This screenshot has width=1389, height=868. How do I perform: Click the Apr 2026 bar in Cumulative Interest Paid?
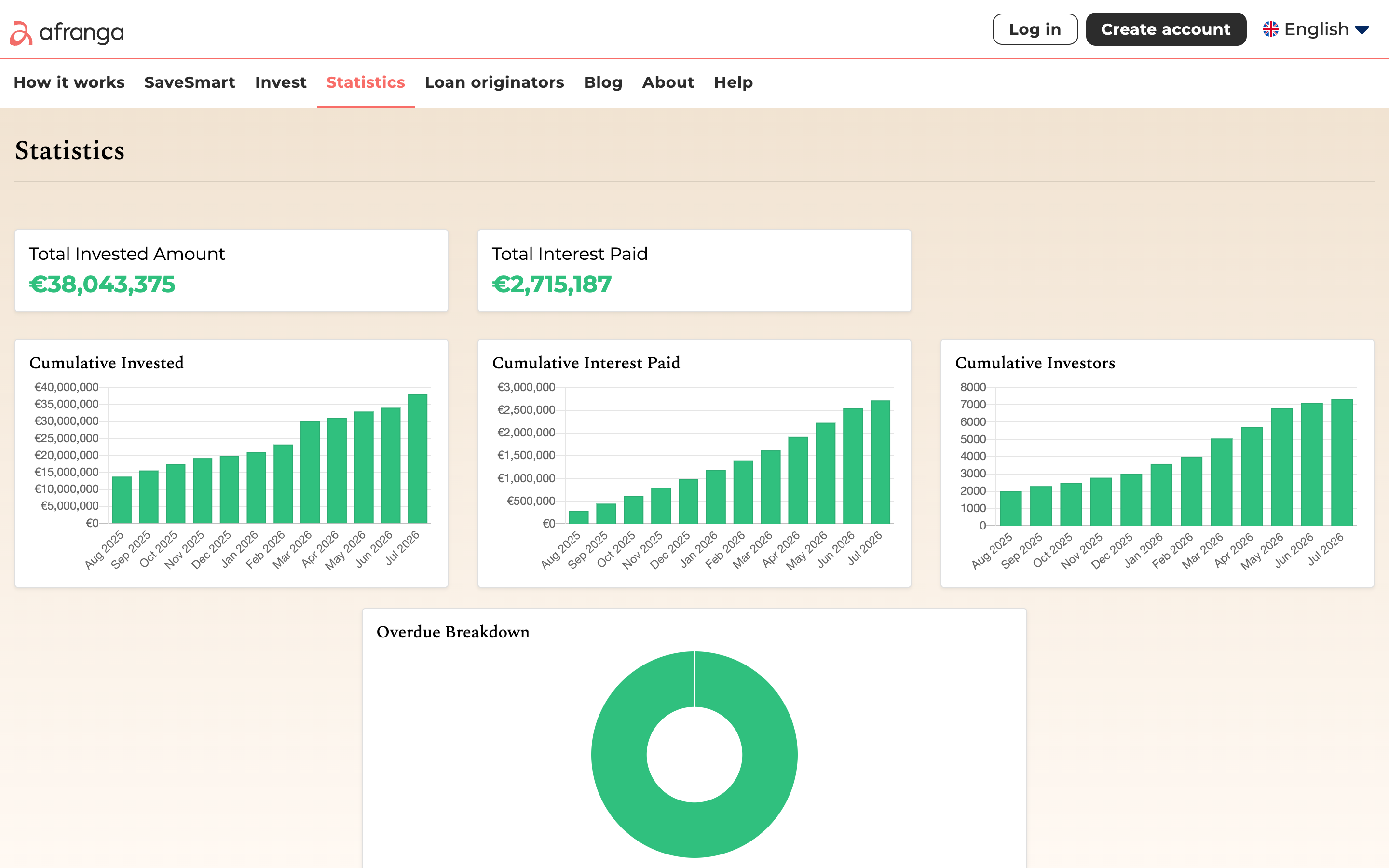(798, 480)
